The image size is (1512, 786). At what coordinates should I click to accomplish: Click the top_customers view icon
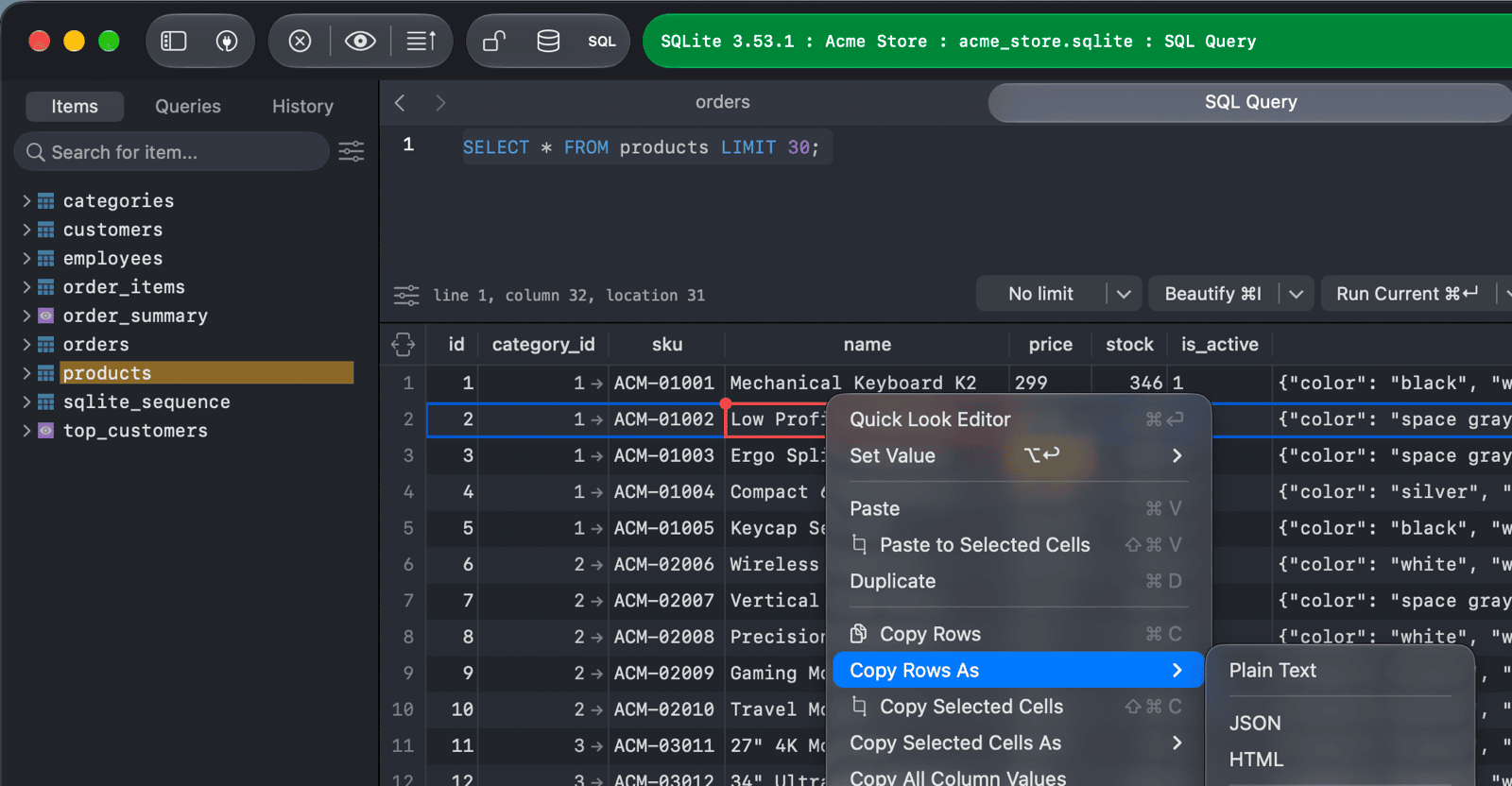pyautogui.click(x=45, y=431)
